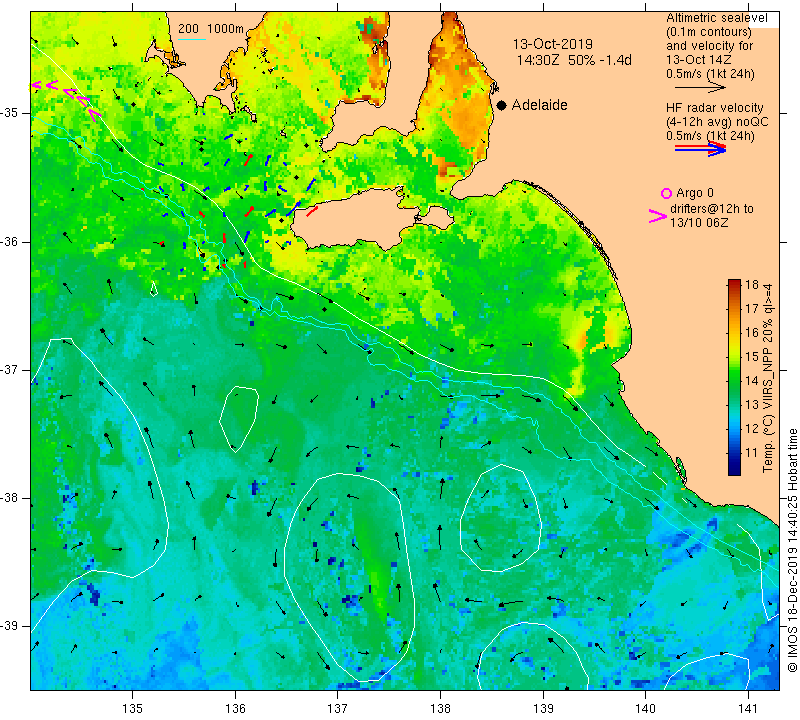Click the latitude axis label -37
Viewport: 800px width, 720px height.
(10, 369)
